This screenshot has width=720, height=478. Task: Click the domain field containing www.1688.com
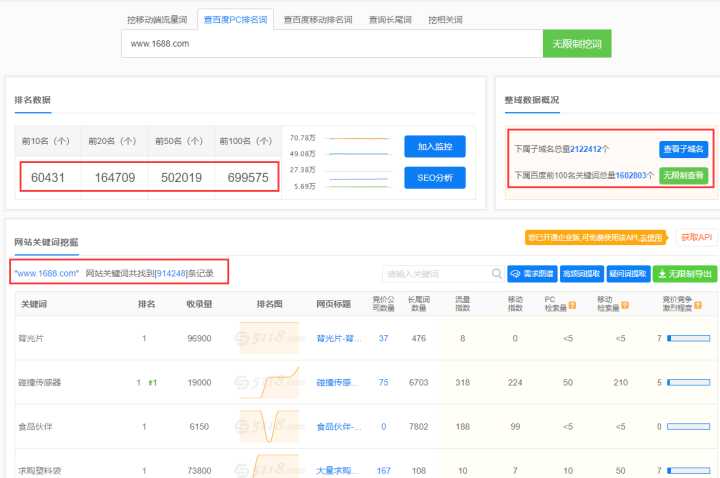332,44
